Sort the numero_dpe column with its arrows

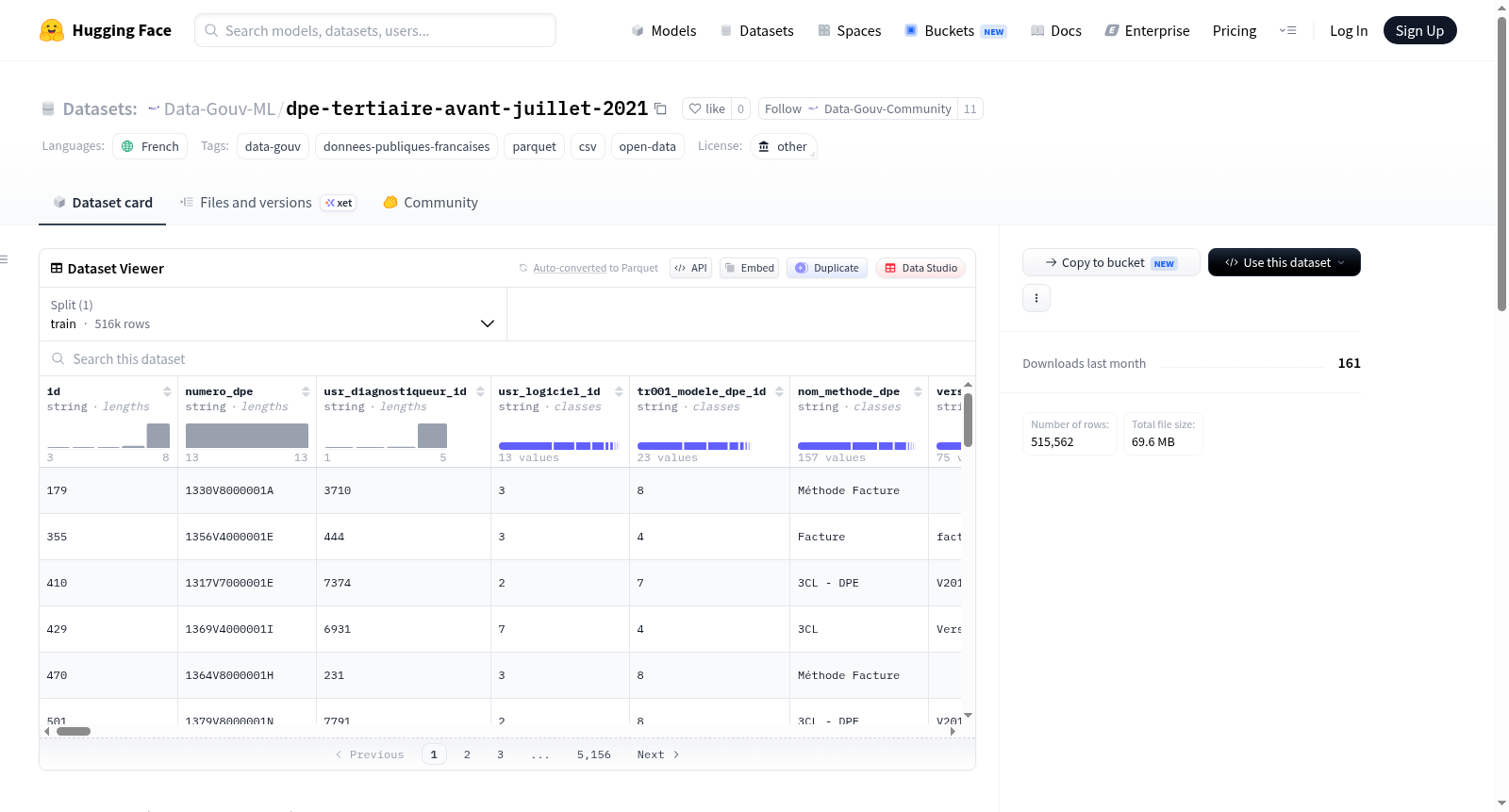click(x=306, y=391)
